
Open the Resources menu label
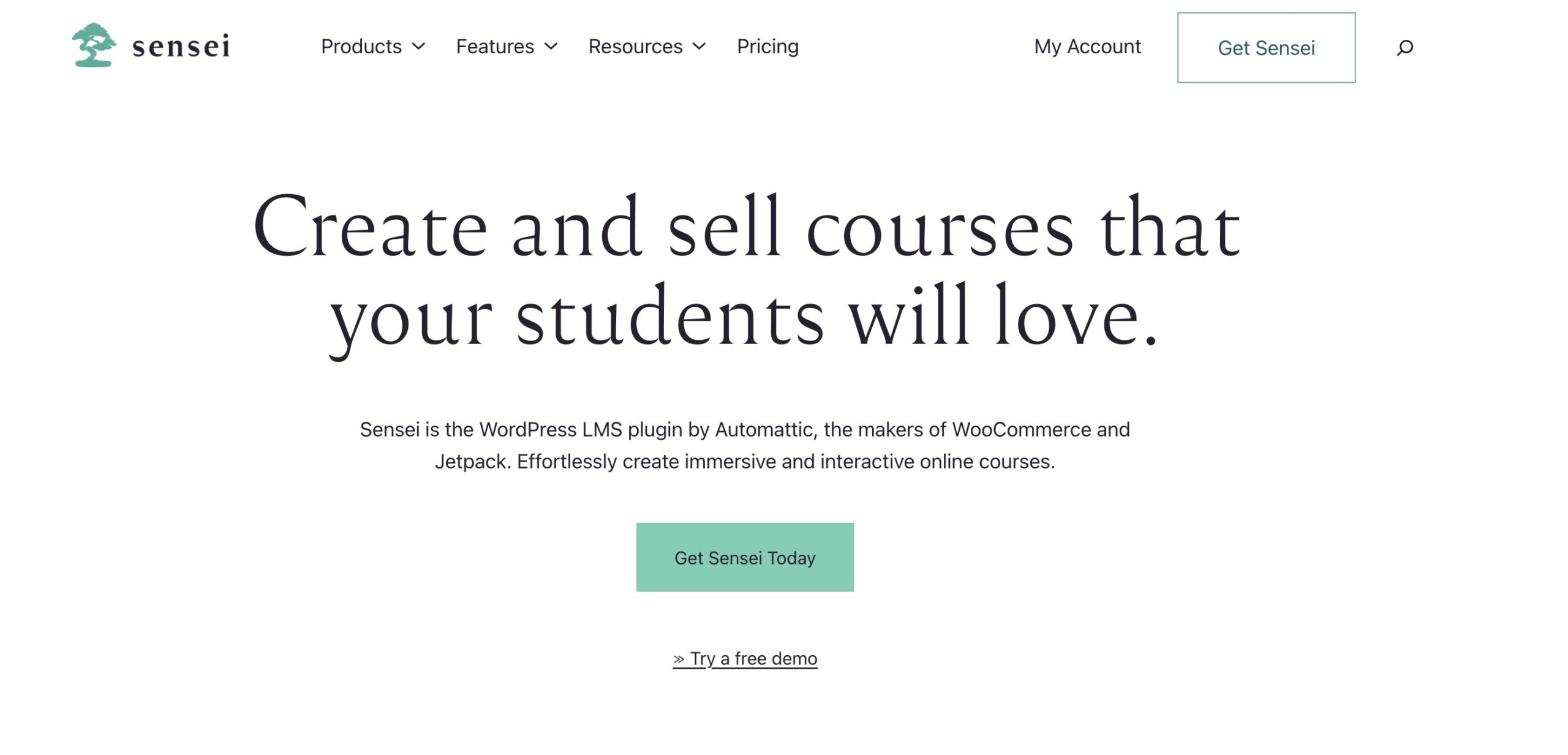(x=635, y=47)
